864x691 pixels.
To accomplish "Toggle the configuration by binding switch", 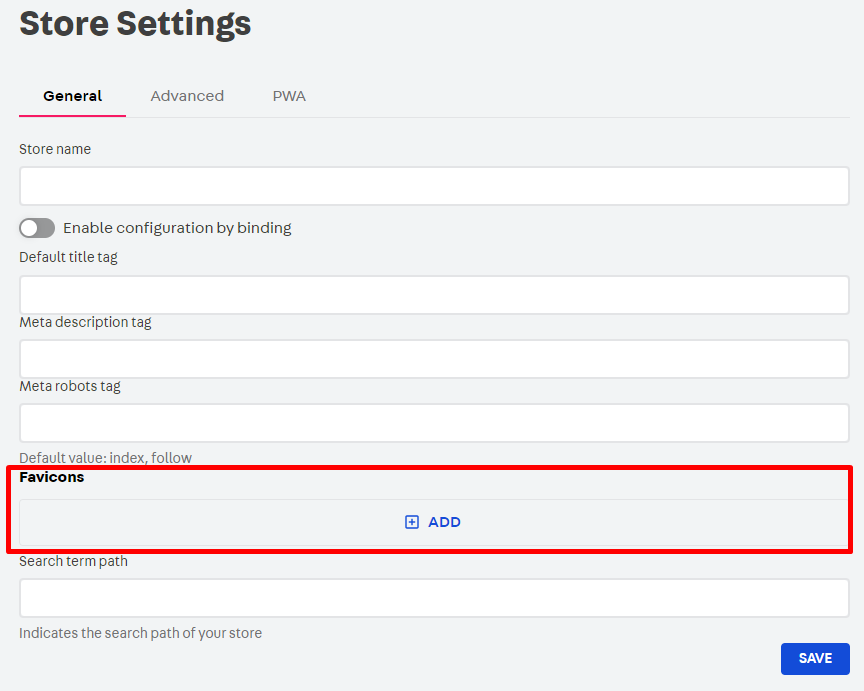I will point(37,228).
